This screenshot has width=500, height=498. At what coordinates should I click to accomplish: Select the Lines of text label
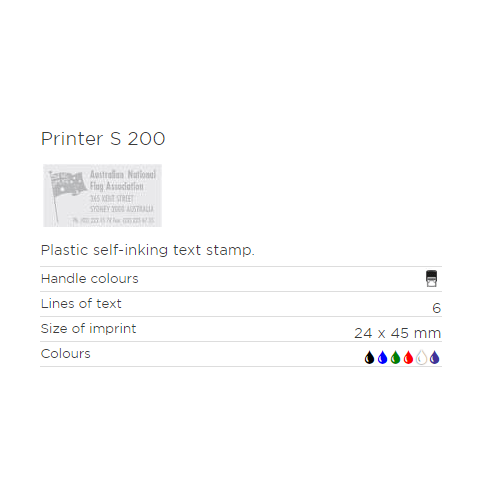point(81,304)
